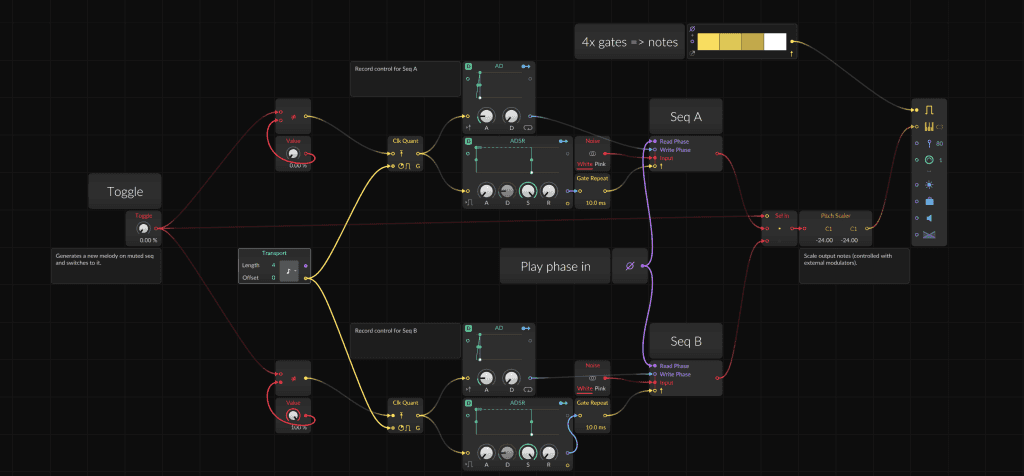Click the stereo rings icon in top Noise
The height and width of the screenshot is (476, 1024).
592,153
